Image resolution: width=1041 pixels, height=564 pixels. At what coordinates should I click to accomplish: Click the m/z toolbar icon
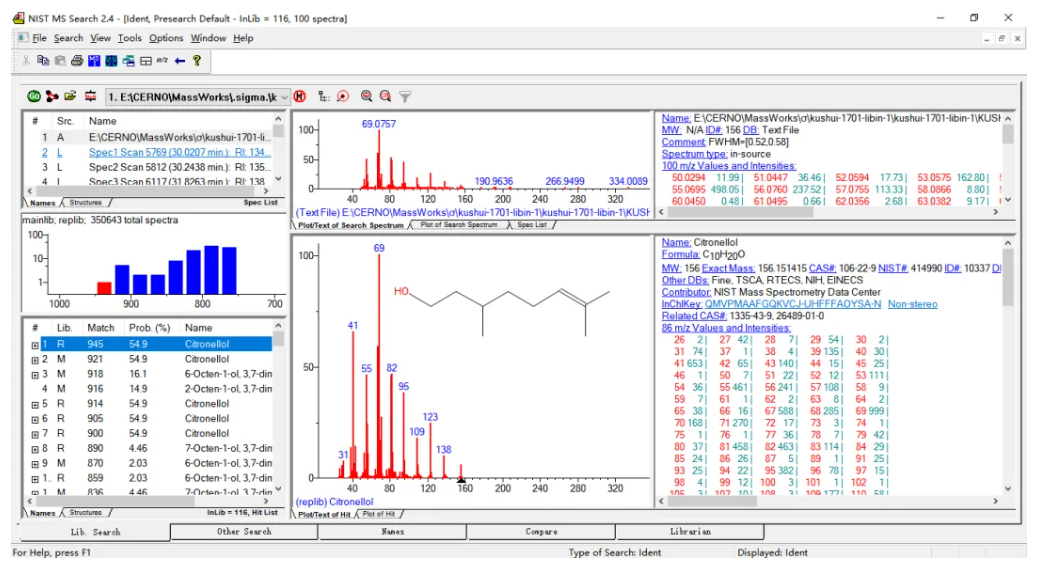(162, 61)
